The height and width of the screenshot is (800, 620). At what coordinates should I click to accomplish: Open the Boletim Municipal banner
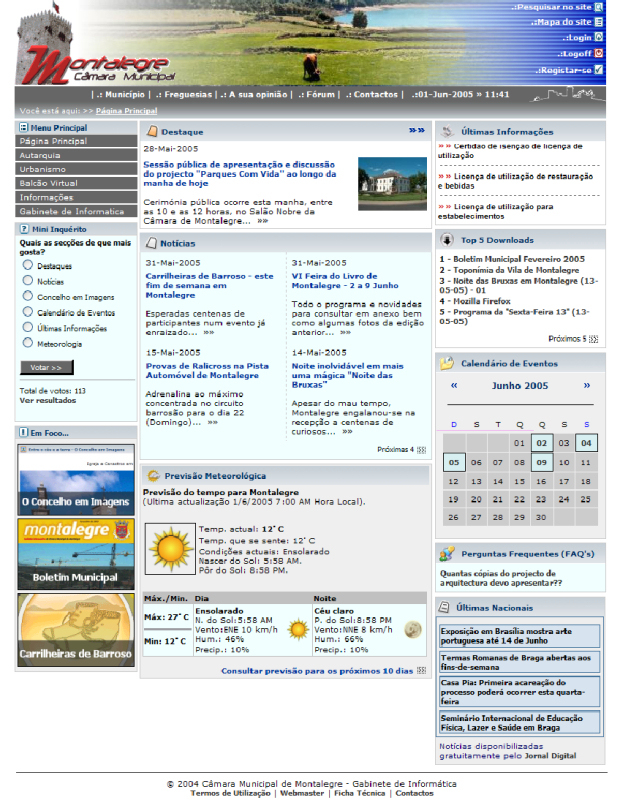[76, 554]
